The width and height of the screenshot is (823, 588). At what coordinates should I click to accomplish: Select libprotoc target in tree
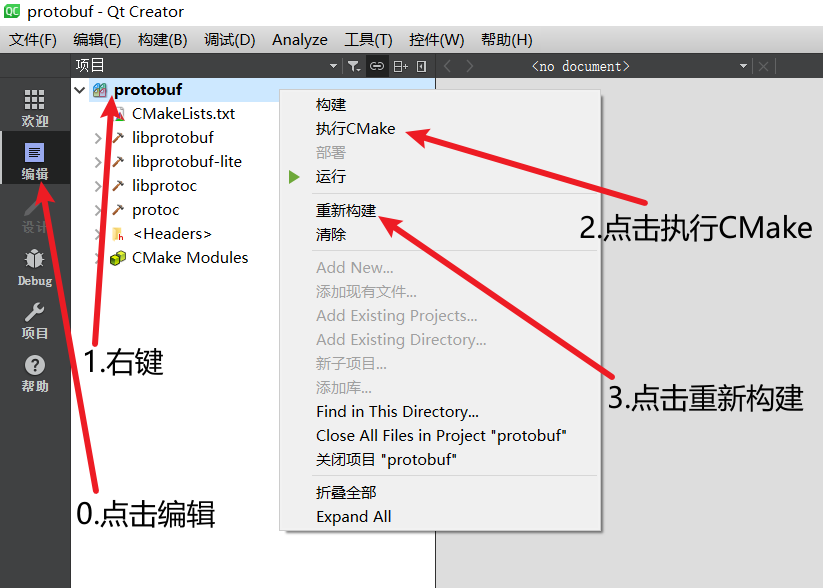click(x=164, y=186)
